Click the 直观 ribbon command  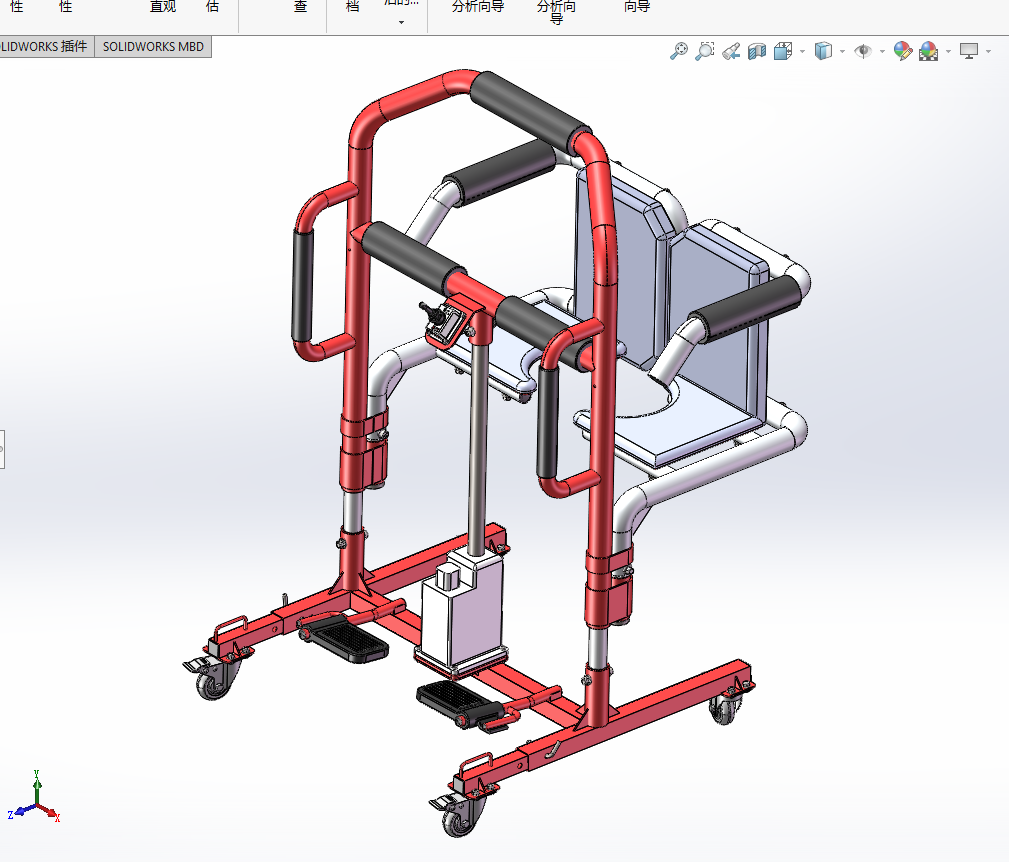pyautogui.click(x=163, y=6)
